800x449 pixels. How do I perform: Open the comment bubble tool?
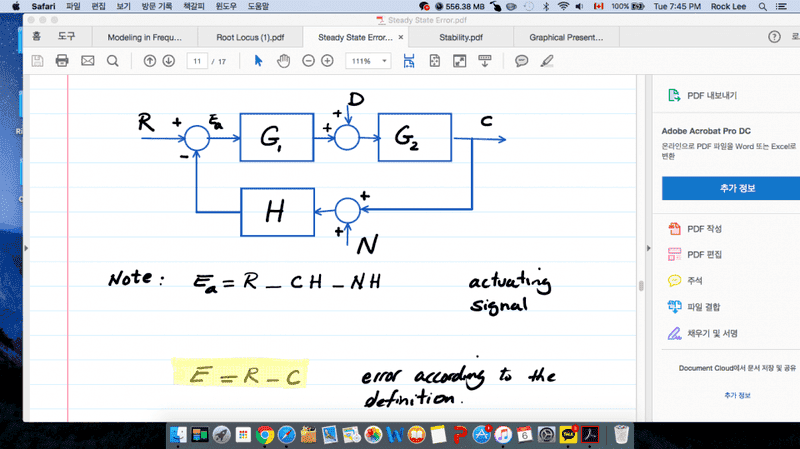521,61
